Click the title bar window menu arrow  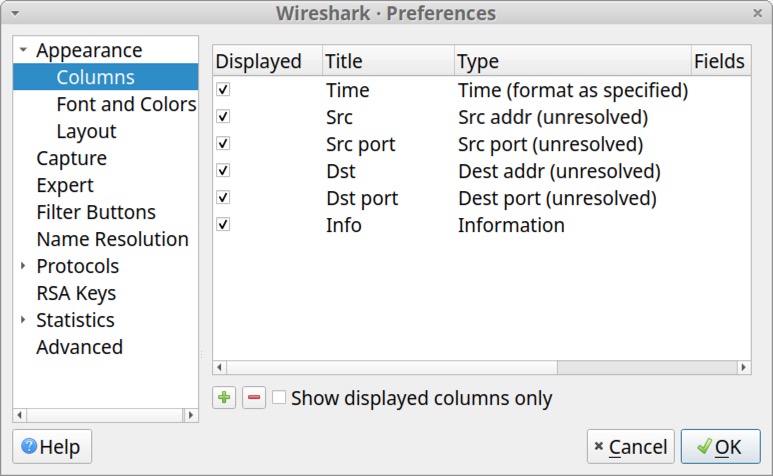15,13
